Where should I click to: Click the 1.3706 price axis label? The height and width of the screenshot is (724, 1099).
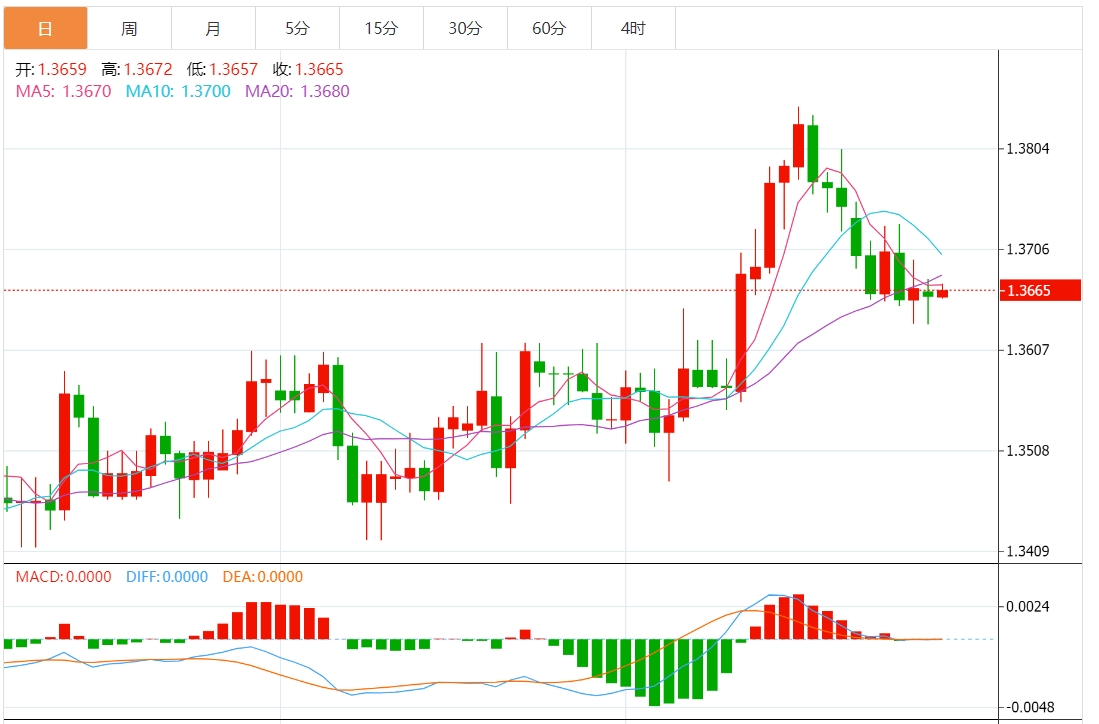pyautogui.click(x=1028, y=250)
